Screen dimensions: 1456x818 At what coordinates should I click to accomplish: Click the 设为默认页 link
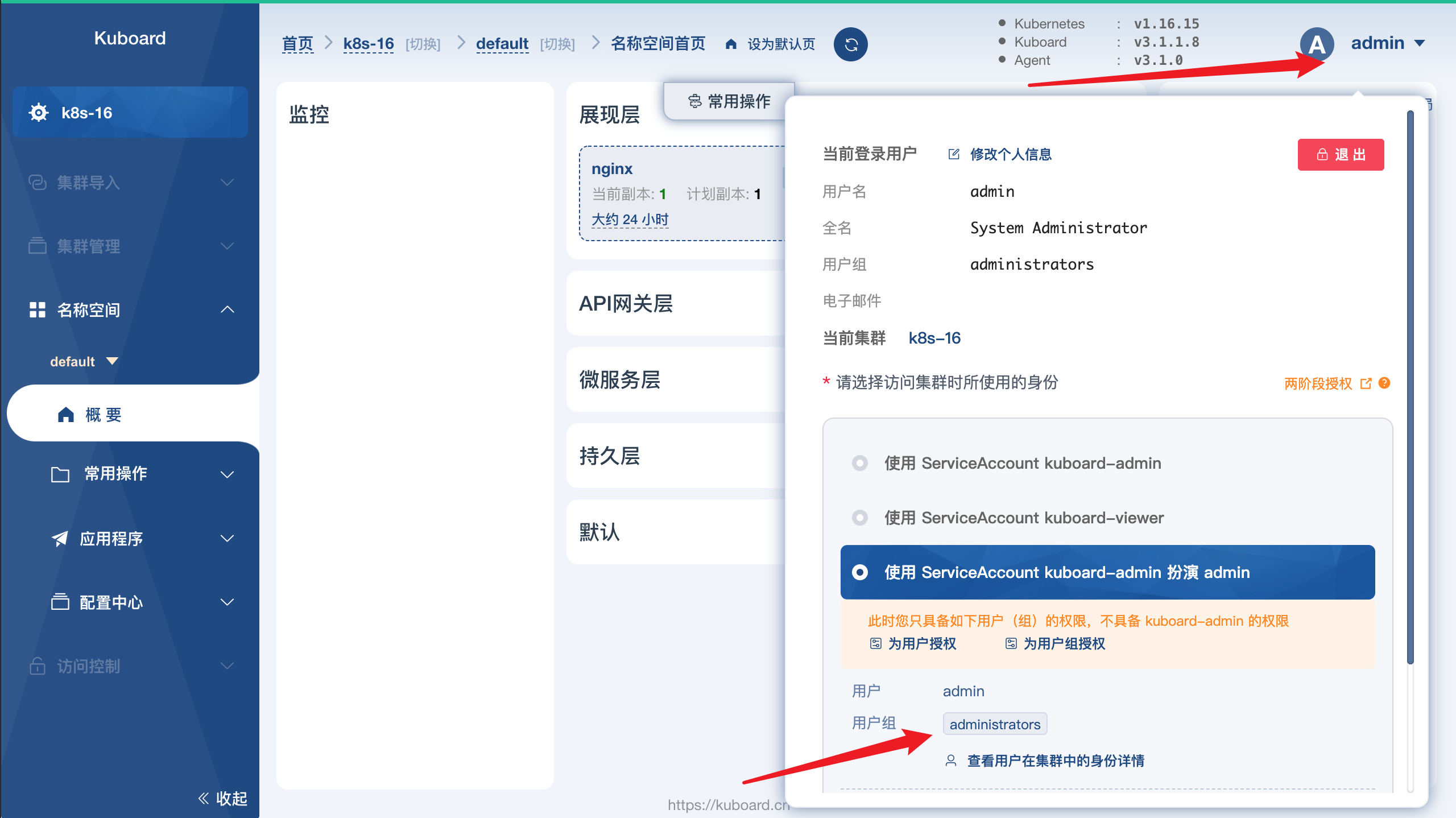pos(781,44)
